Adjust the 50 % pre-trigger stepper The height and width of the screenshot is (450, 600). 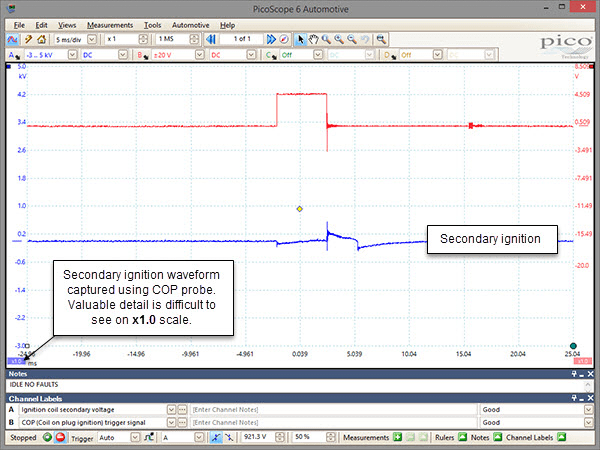tap(331, 437)
